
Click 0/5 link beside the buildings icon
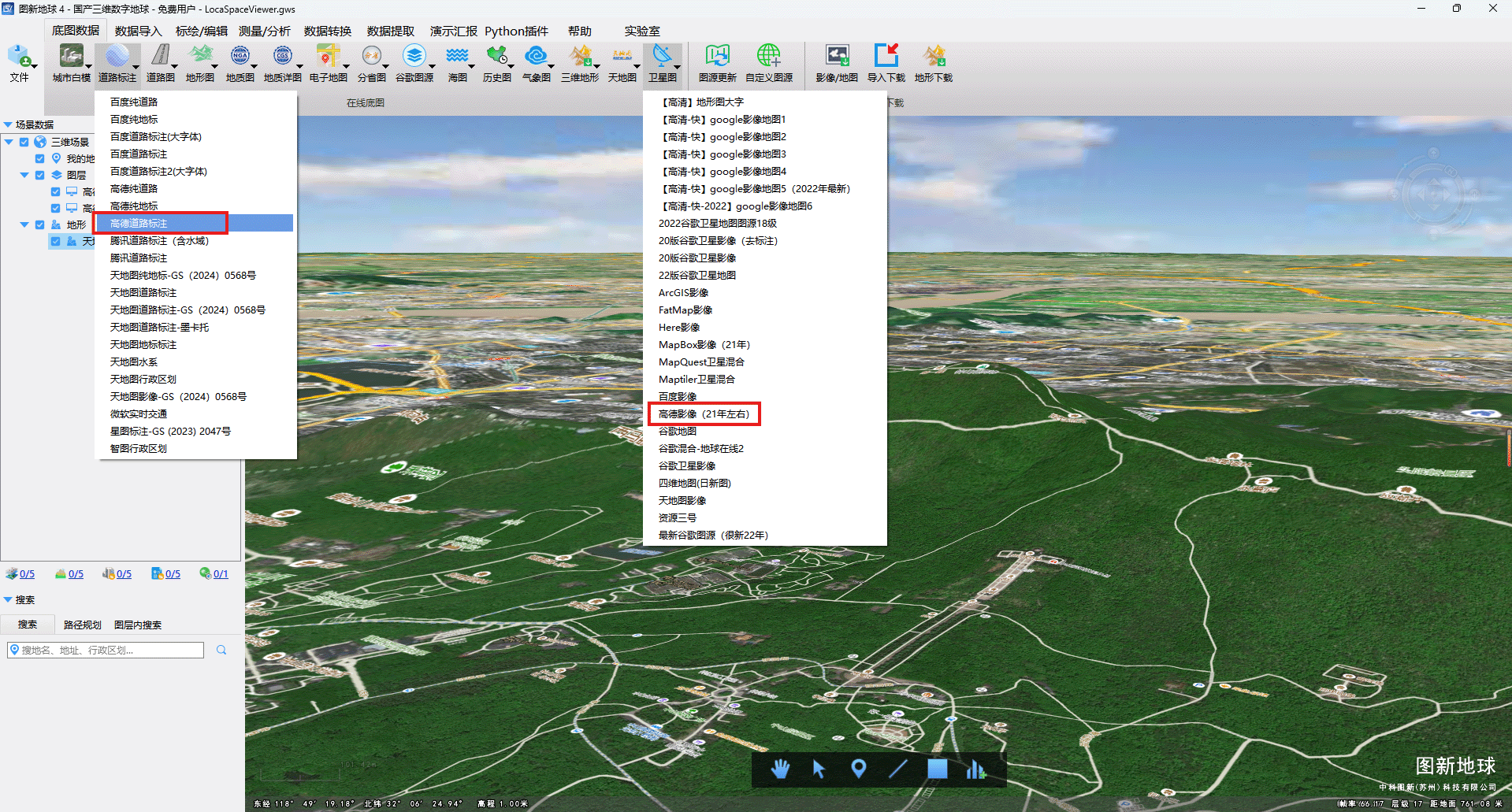pyautogui.click(x=124, y=574)
